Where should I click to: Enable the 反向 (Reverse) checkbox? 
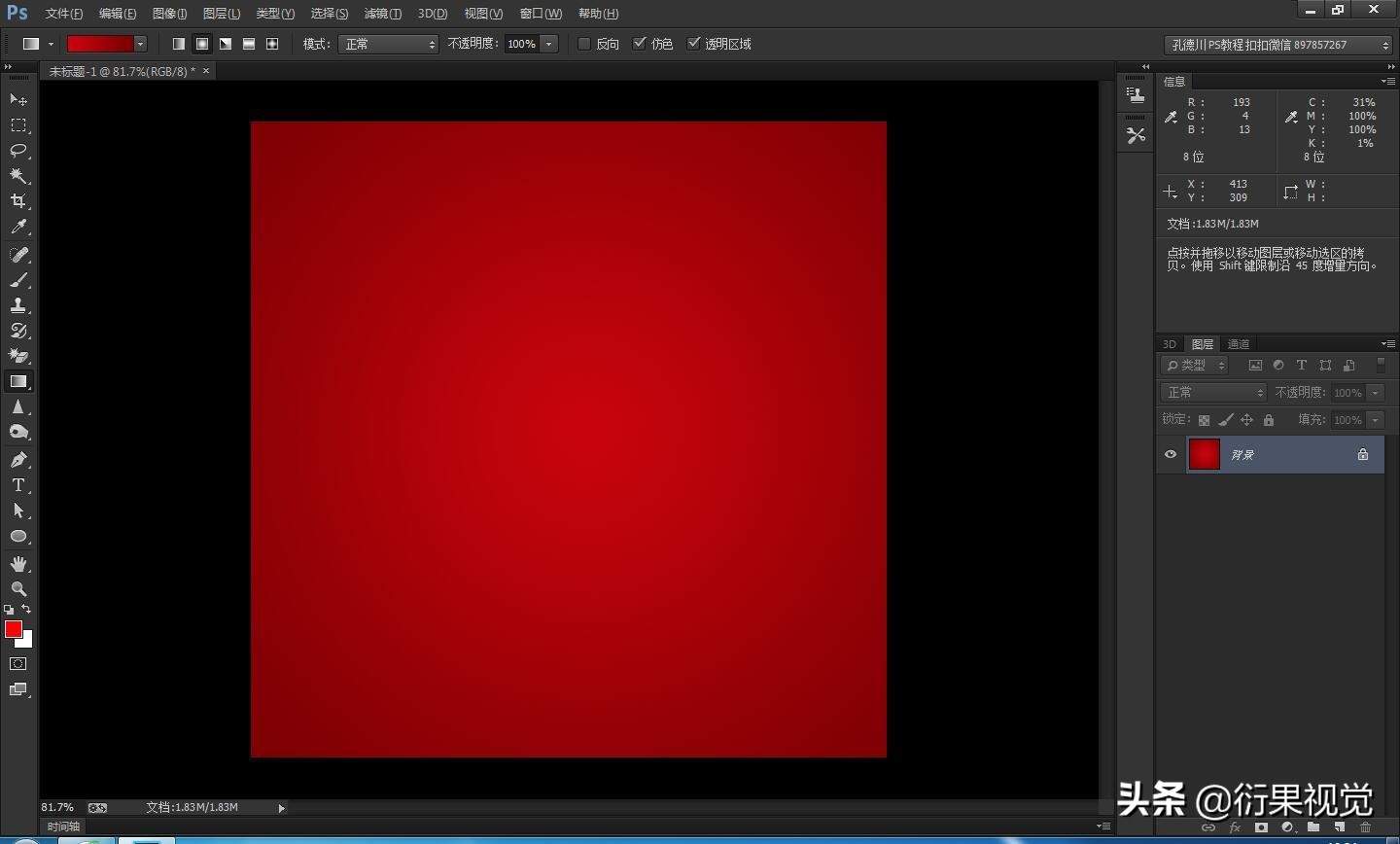click(584, 43)
